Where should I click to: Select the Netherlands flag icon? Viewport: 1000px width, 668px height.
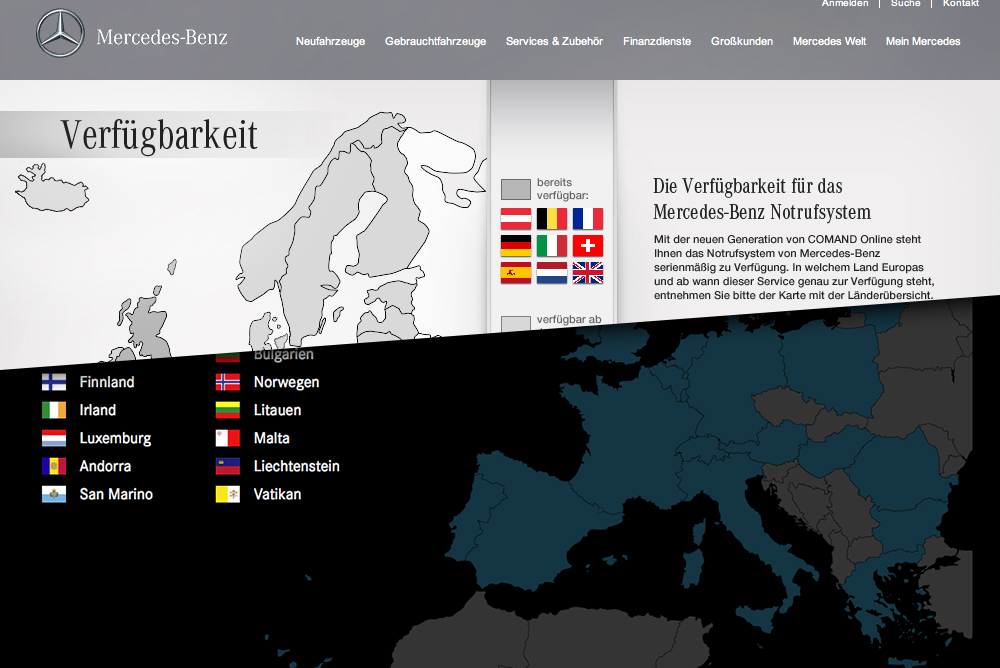[552, 273]
